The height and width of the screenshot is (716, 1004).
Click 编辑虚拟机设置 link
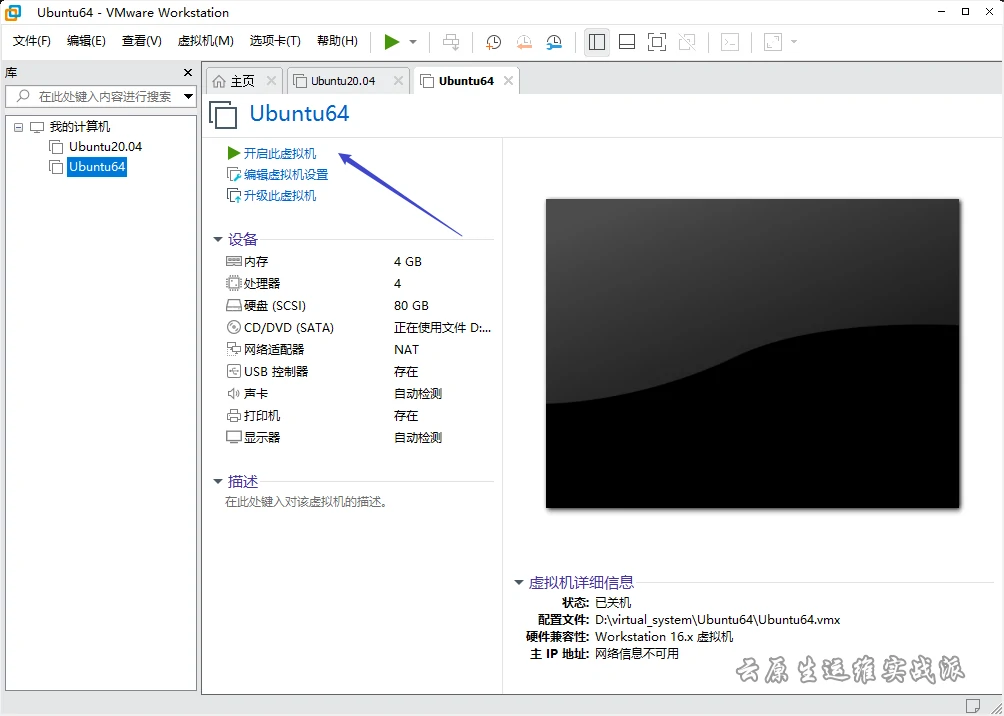point(286,175)
